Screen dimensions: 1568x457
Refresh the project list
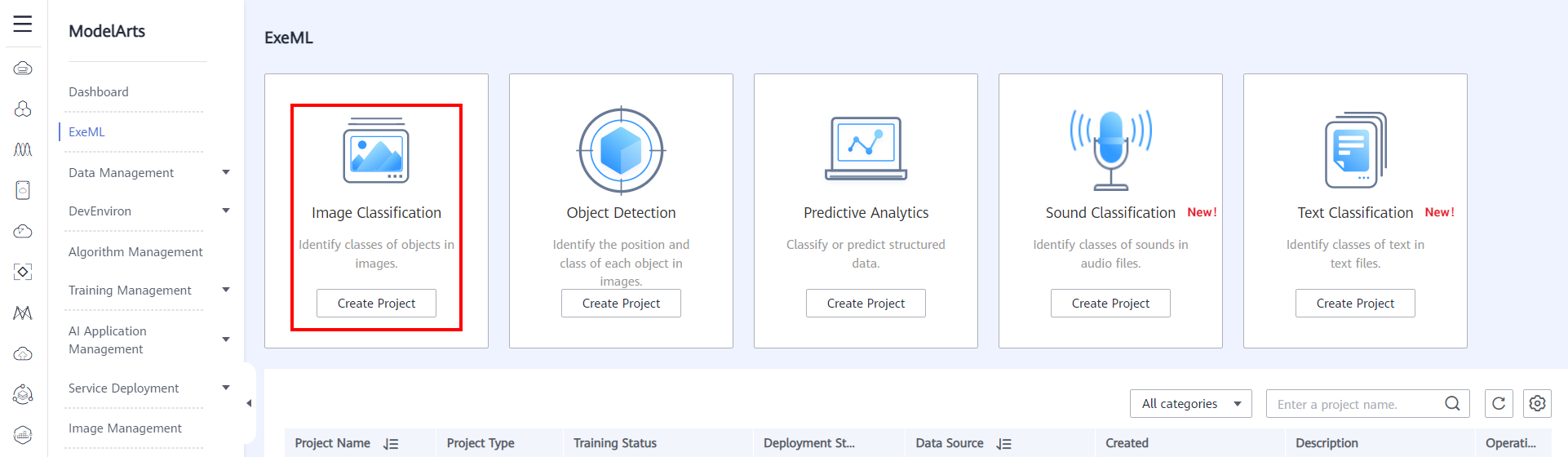[x=1499, y=403]
